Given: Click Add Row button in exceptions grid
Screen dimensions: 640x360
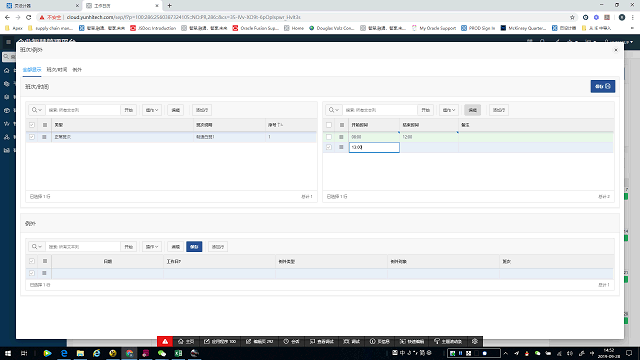Looking at the screenshot, I should click(x=218, y=247).
